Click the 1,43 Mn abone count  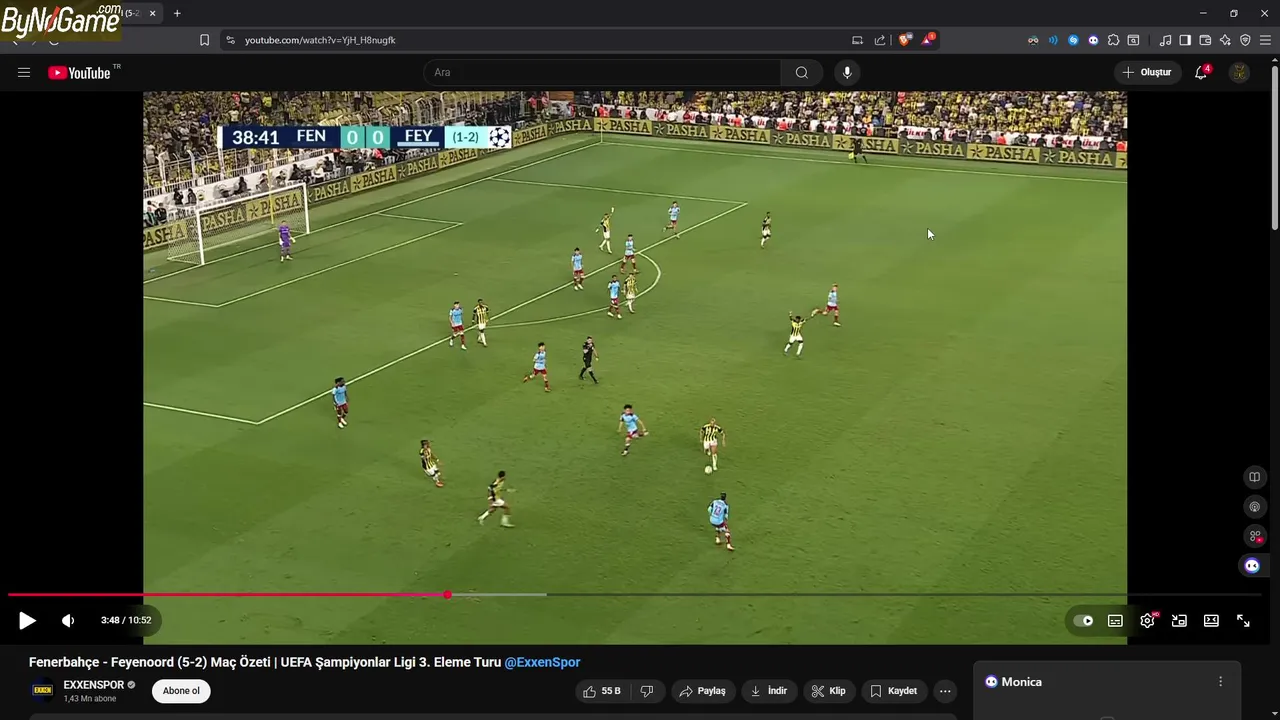coord(90,699)
